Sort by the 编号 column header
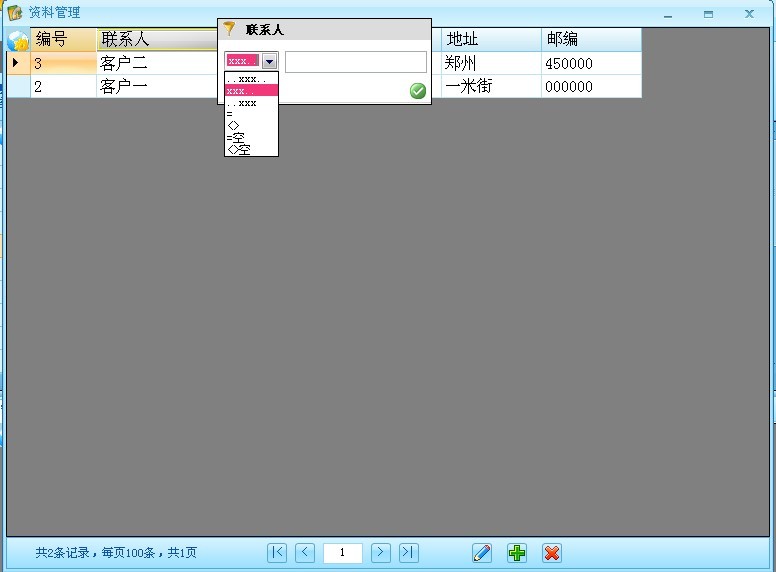Image resolution: width=776 pixels, height=572 pixels. coord(63,39)
